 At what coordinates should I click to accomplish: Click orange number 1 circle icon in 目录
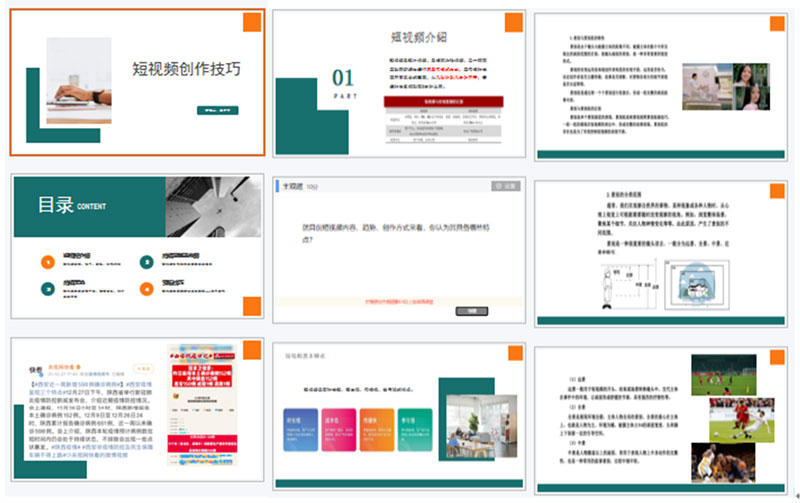click(46, 262)
